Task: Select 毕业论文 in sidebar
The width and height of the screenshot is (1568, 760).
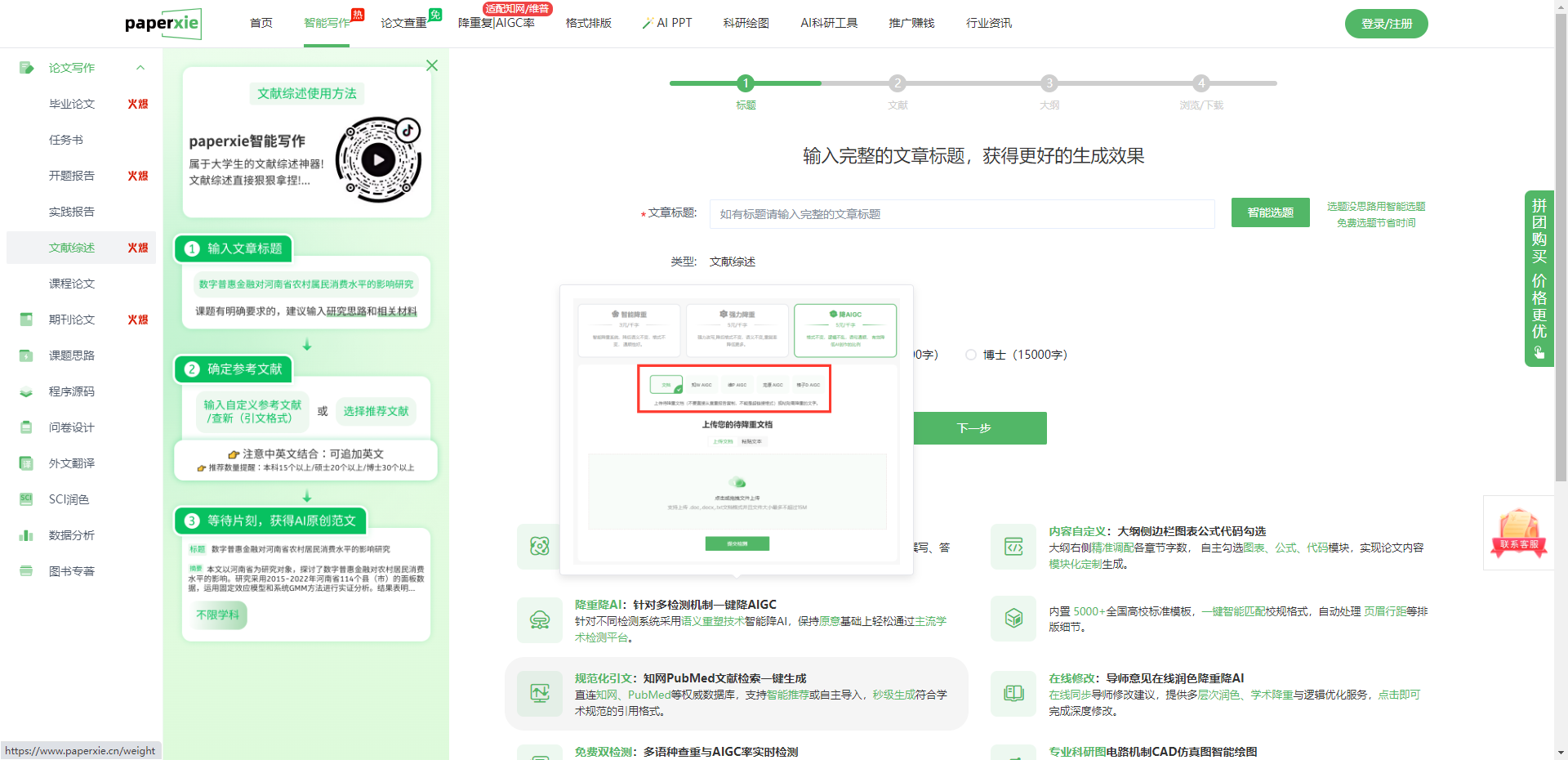Action: point(72,104)
